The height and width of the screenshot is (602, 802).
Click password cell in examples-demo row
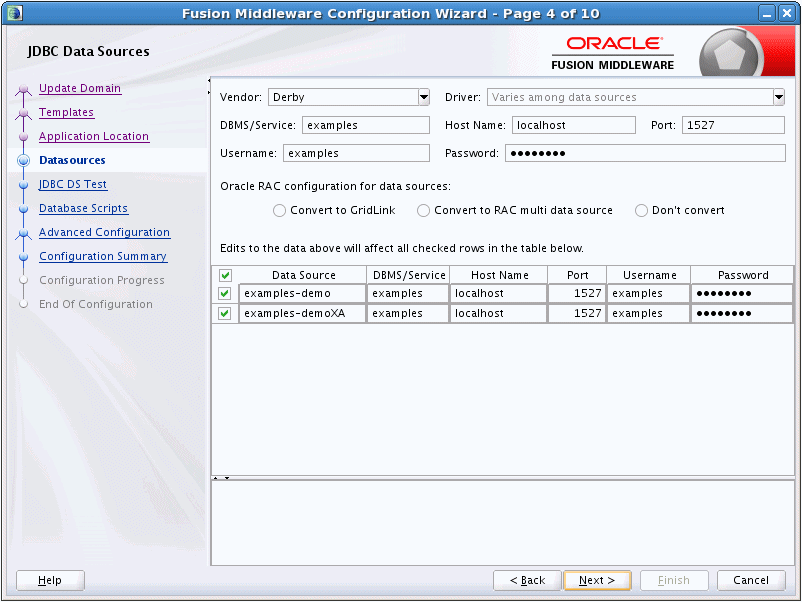click(742, 294)
